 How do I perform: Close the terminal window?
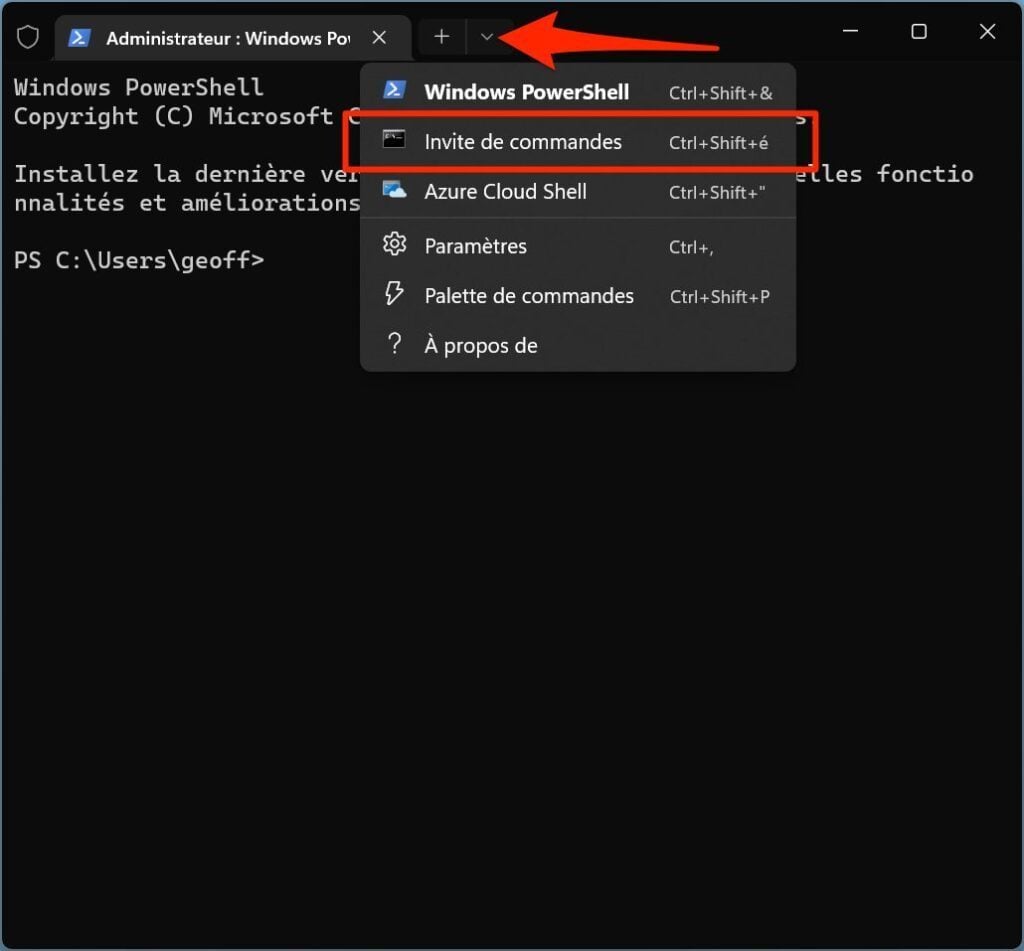987,31
